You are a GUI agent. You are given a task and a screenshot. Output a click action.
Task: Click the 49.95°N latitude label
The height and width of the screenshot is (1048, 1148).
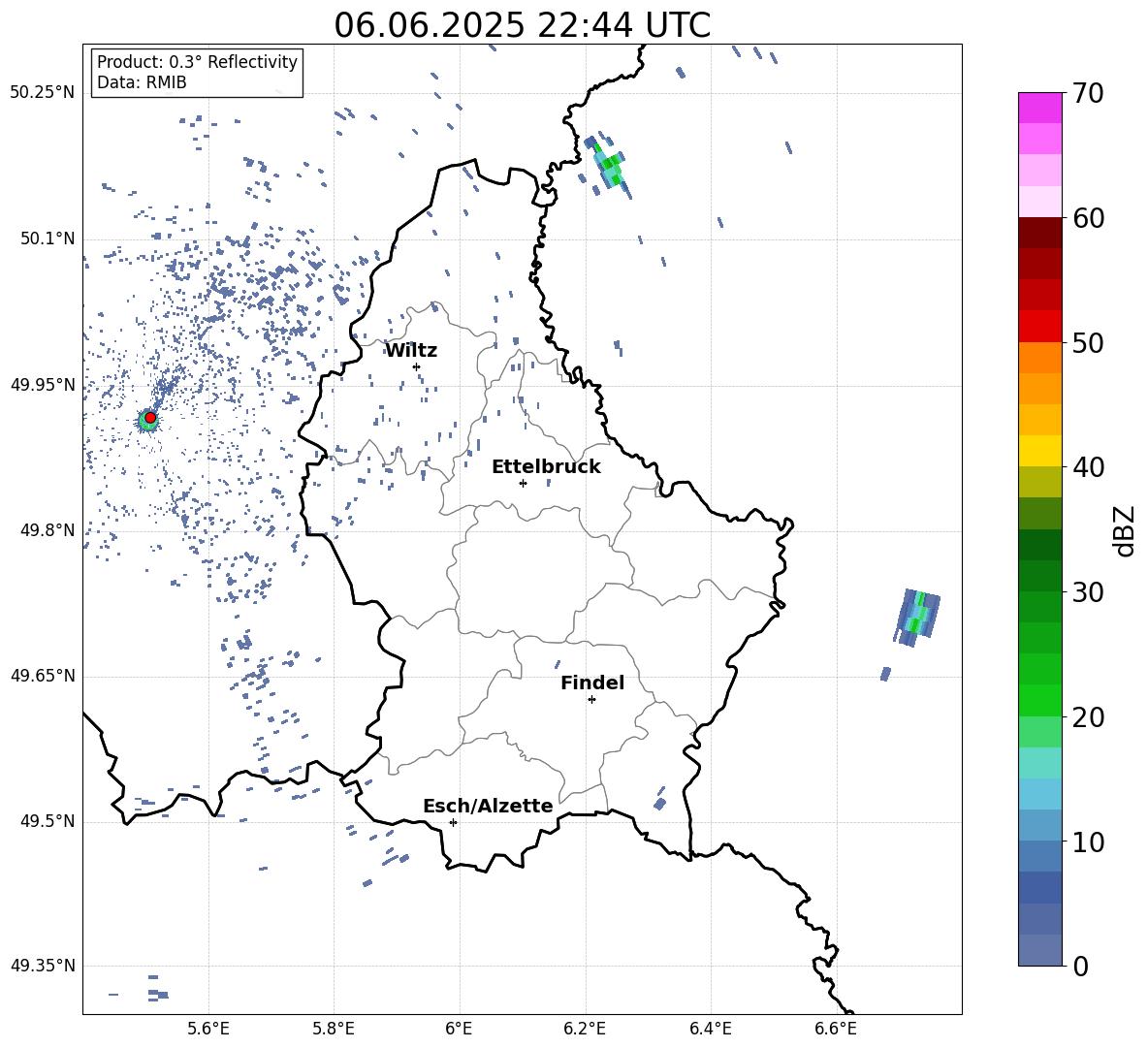43,384
